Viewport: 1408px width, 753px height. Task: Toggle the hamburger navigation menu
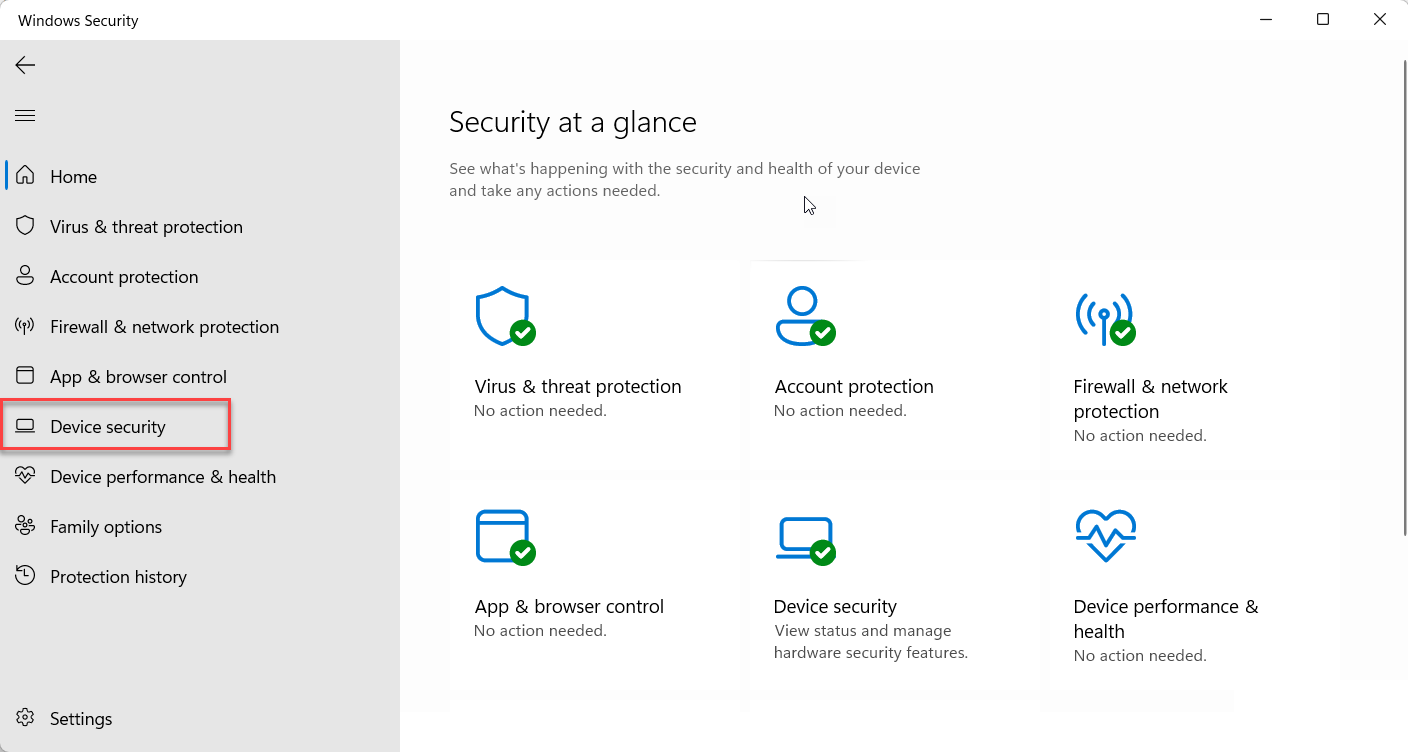pos(25,116)
